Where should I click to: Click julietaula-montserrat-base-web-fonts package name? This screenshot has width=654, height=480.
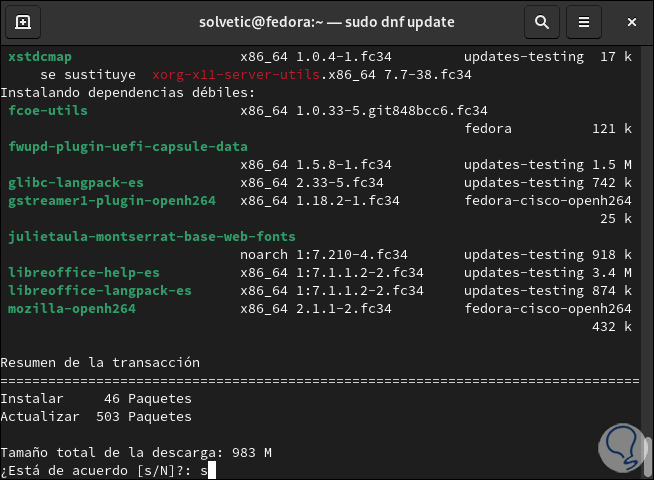151,237
